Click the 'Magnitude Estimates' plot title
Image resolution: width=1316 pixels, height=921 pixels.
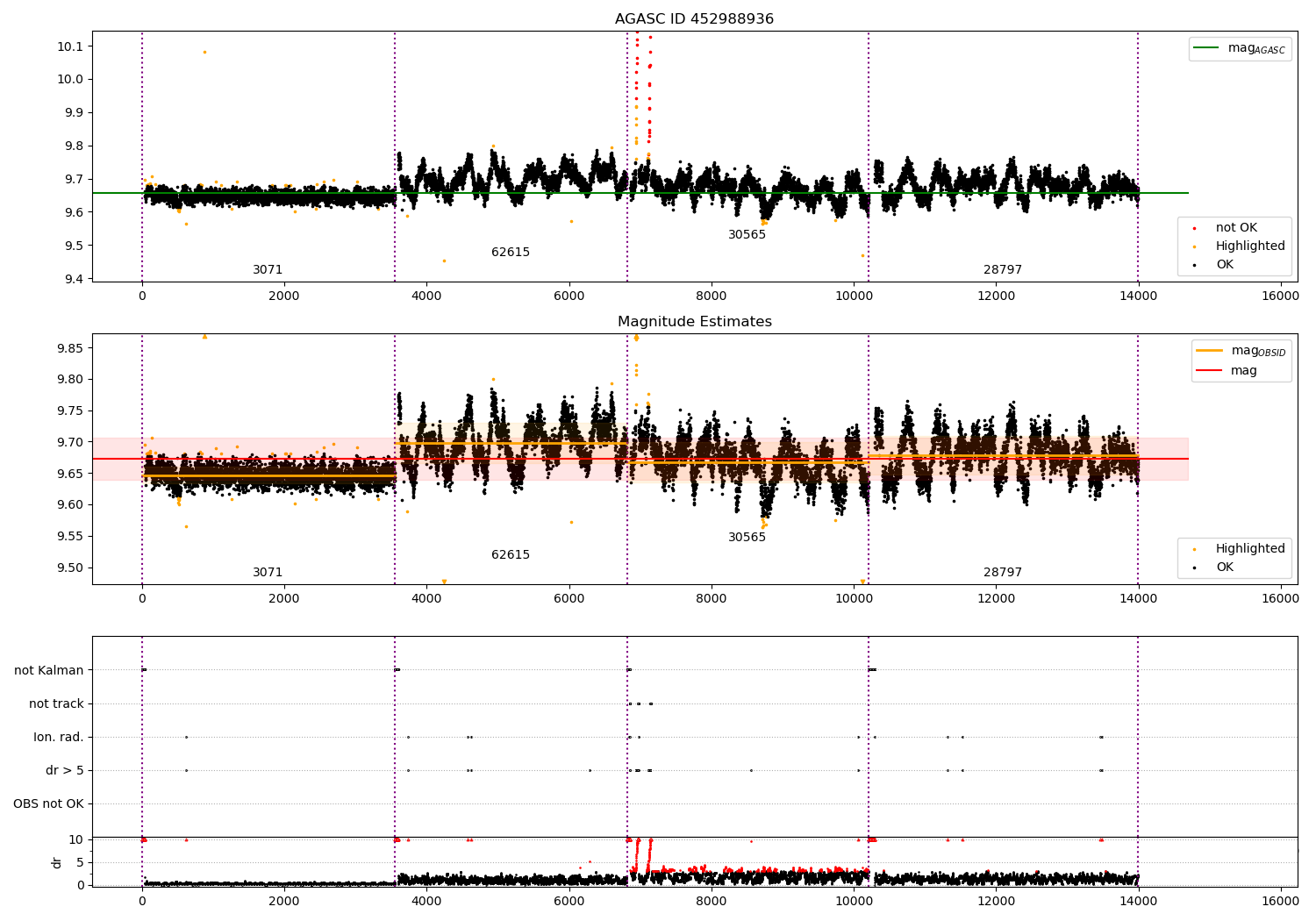[694, 322]
